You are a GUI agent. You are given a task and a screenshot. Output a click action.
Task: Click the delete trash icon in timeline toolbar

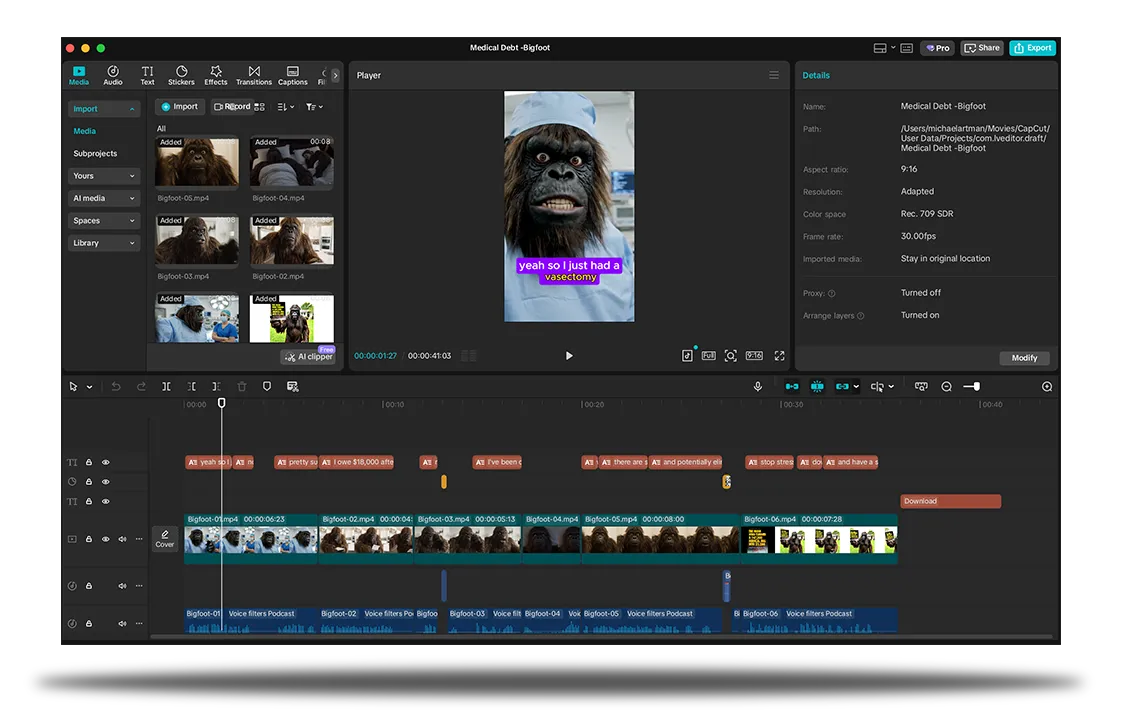(242, 386)
